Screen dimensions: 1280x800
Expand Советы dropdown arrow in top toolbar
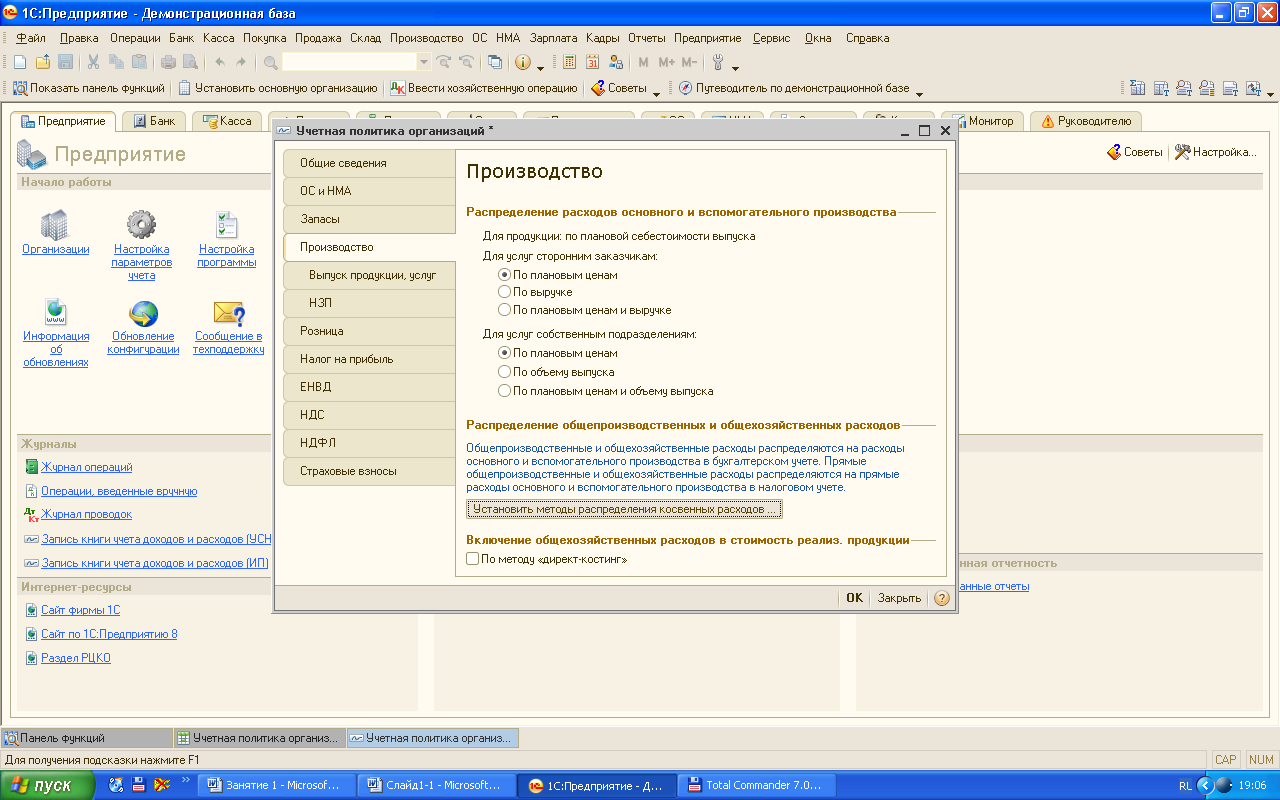click(x=656, y=92)
